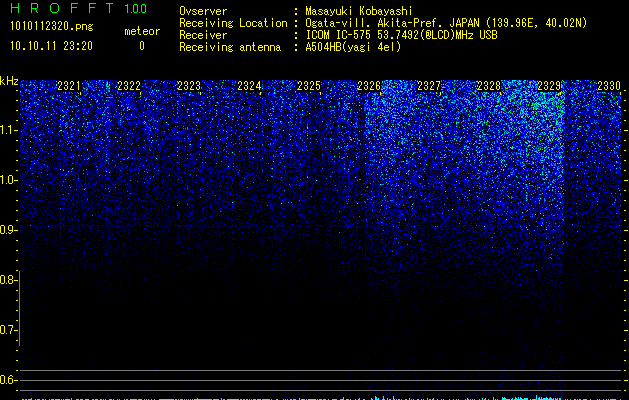The width and height of the screenshot is (629, 400).
Task: Select receiver ICOM IC-575 53.7492 MHz text
Action: pyautogui.click(x=401, y=35)
